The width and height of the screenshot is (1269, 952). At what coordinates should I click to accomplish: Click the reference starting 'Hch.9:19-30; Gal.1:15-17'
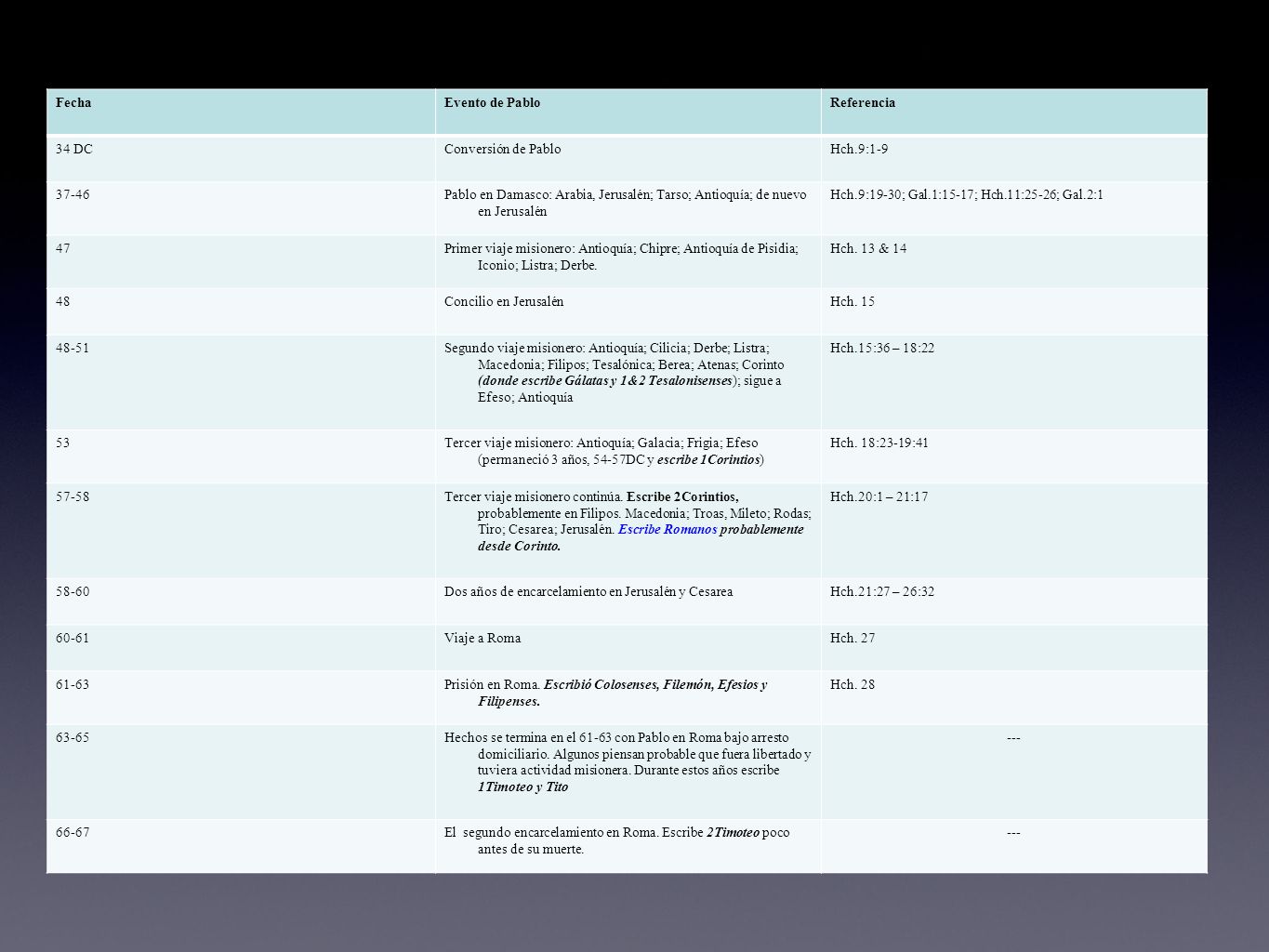click(x=1014, y=208)
